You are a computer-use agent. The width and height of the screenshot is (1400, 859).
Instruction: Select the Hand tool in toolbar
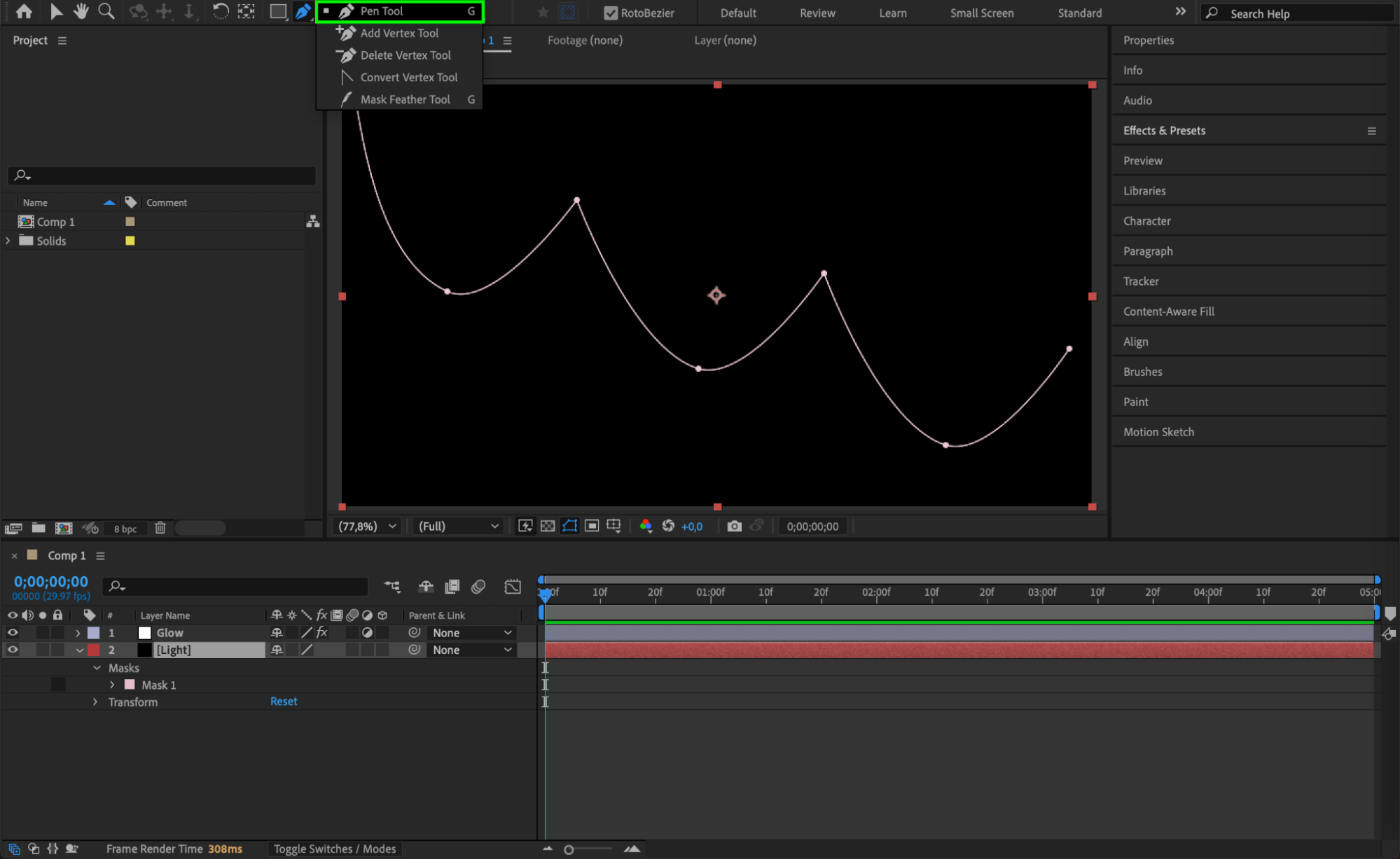(x=81, y=11)
